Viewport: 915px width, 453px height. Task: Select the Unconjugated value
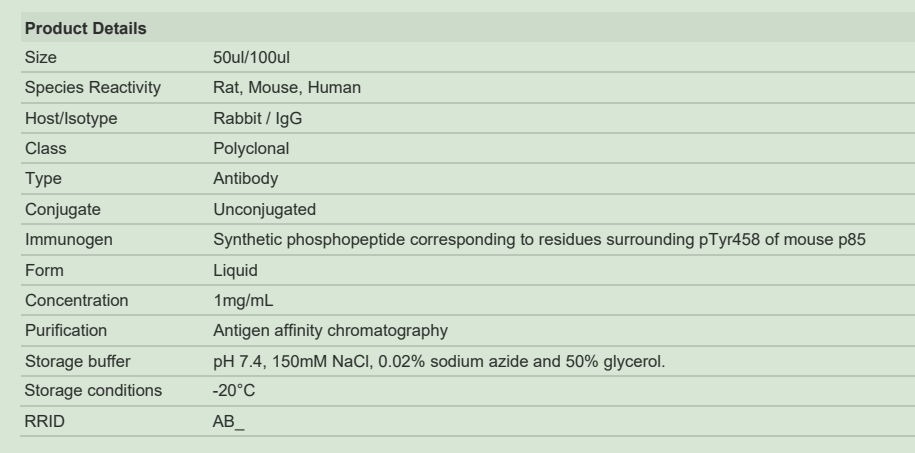pyautogui.click(x=265, y=210)
